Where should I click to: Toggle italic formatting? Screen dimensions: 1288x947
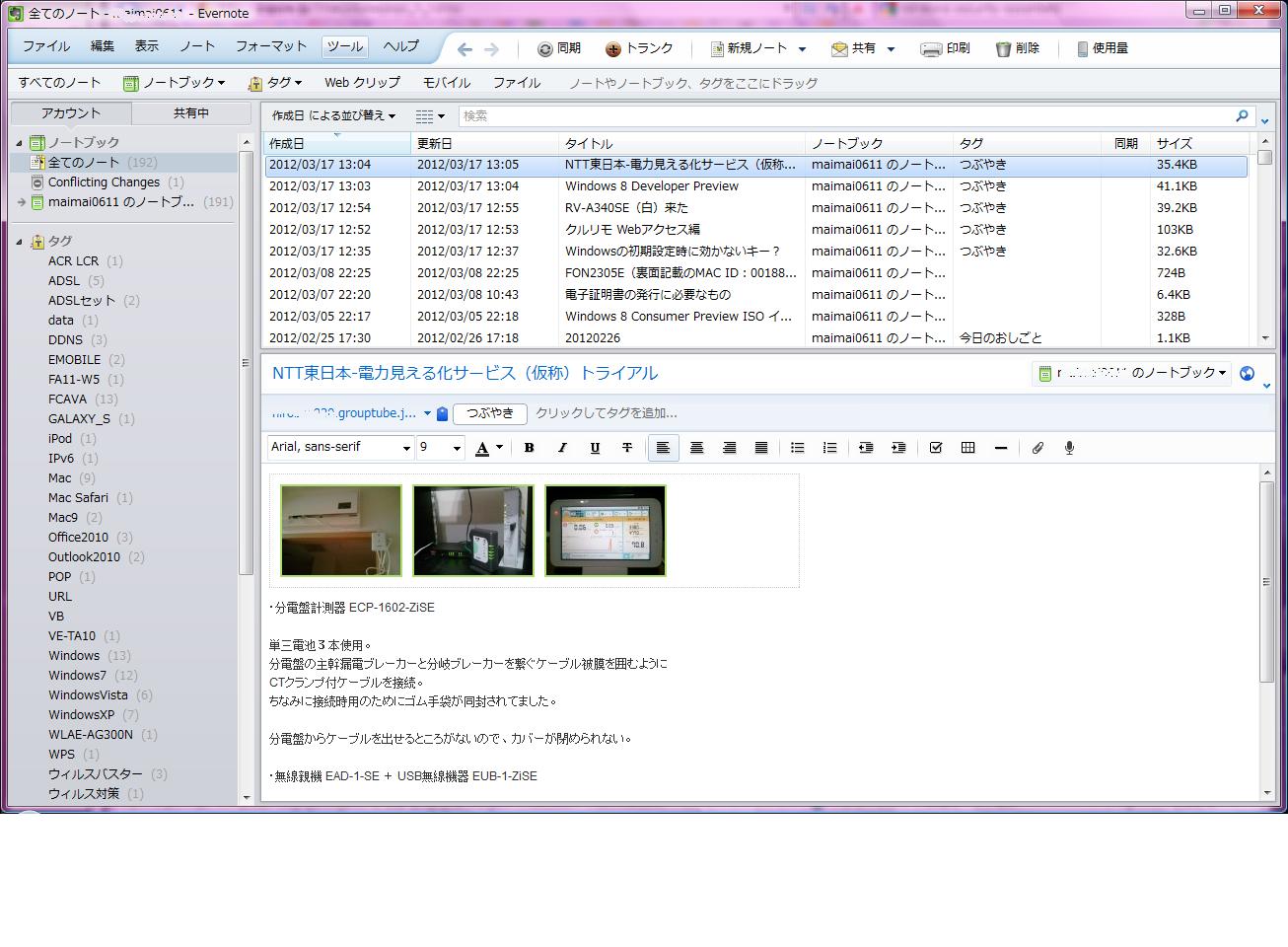click(x=561, y=448)
